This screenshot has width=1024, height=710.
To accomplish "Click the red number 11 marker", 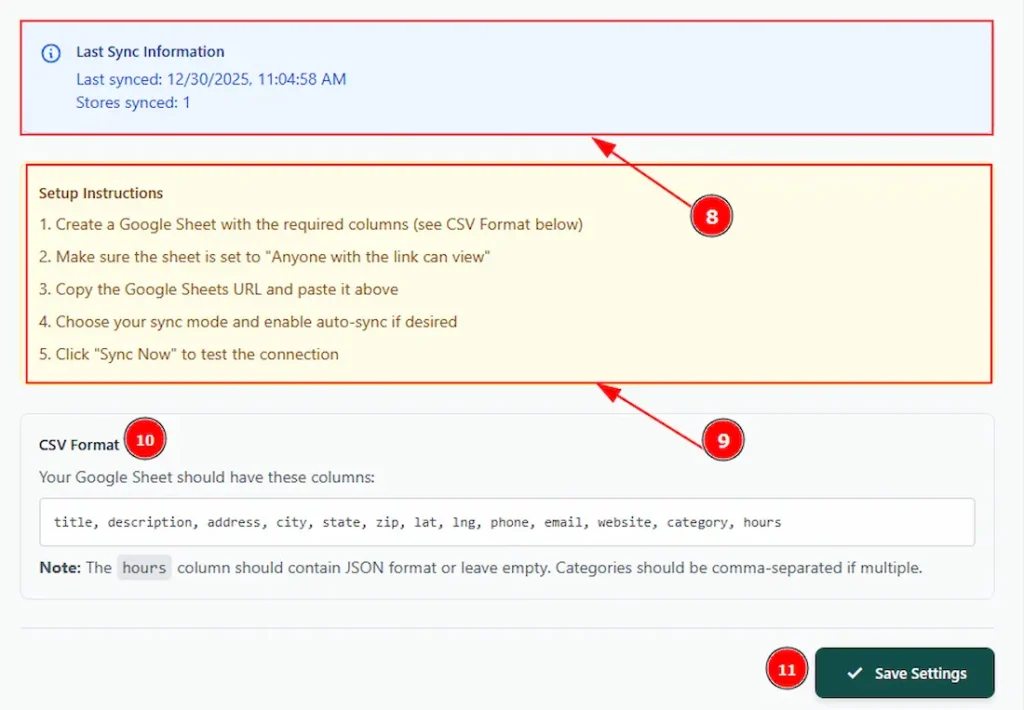I will [787, 670].
